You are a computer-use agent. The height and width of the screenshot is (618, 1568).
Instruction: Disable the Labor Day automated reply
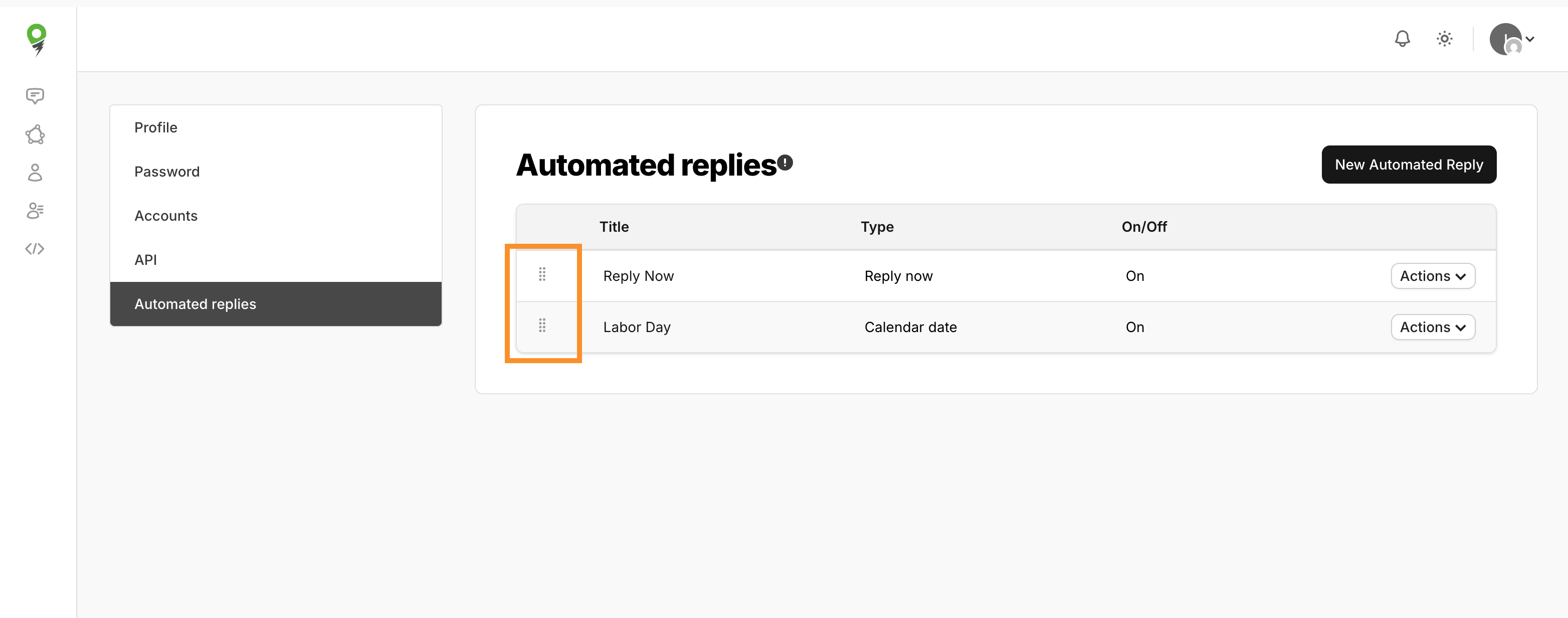[1134, 327]
